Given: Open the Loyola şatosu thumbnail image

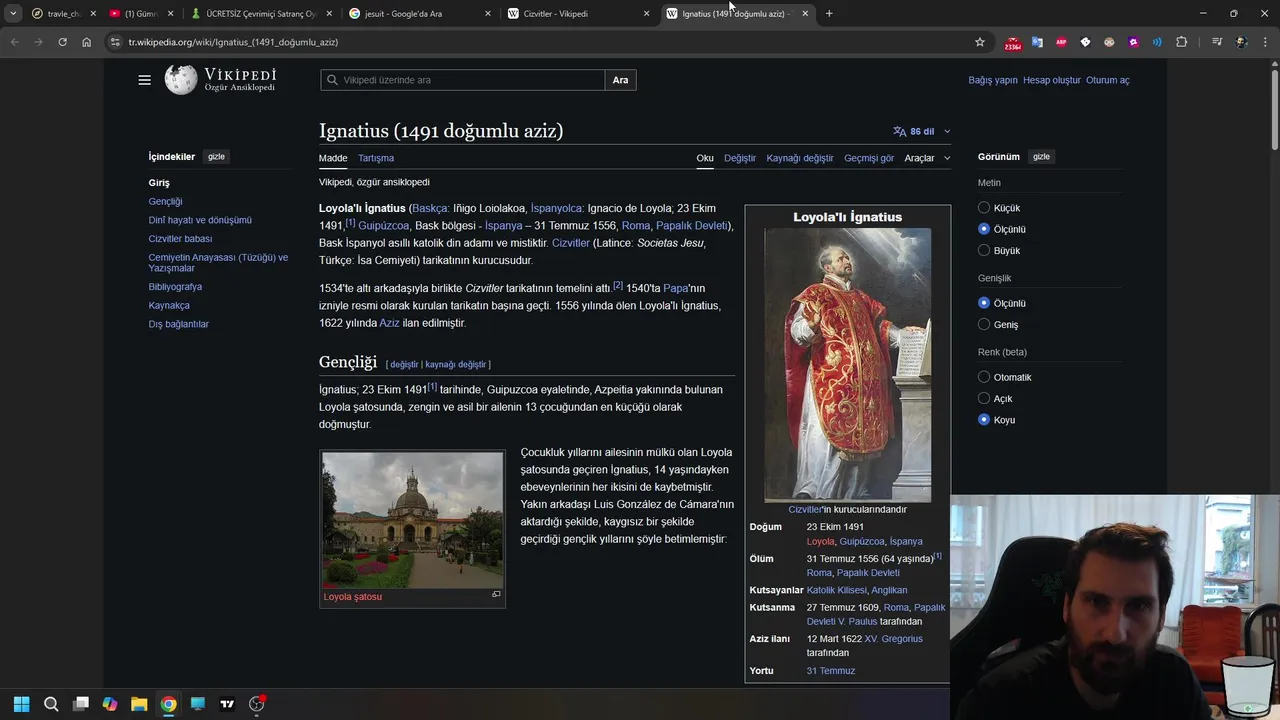Looking at the screenshot, I should (413, 520).
